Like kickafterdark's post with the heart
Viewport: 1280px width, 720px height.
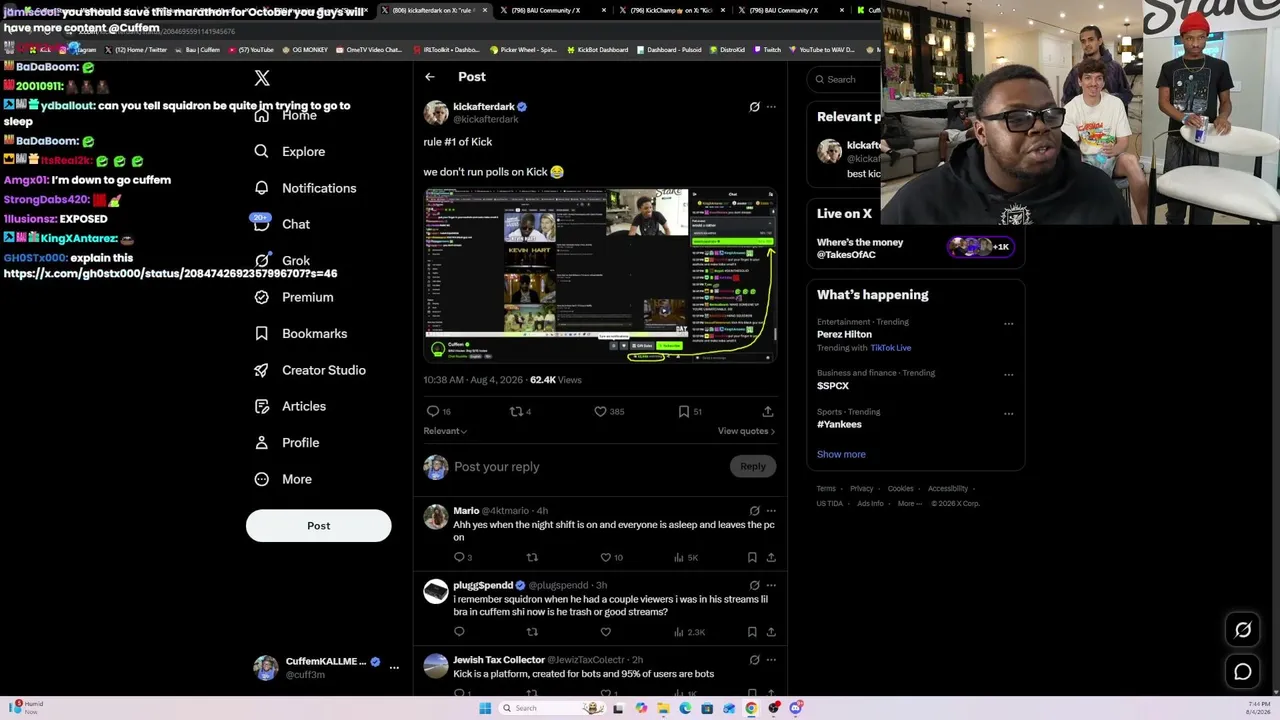[x=600, y=411]
